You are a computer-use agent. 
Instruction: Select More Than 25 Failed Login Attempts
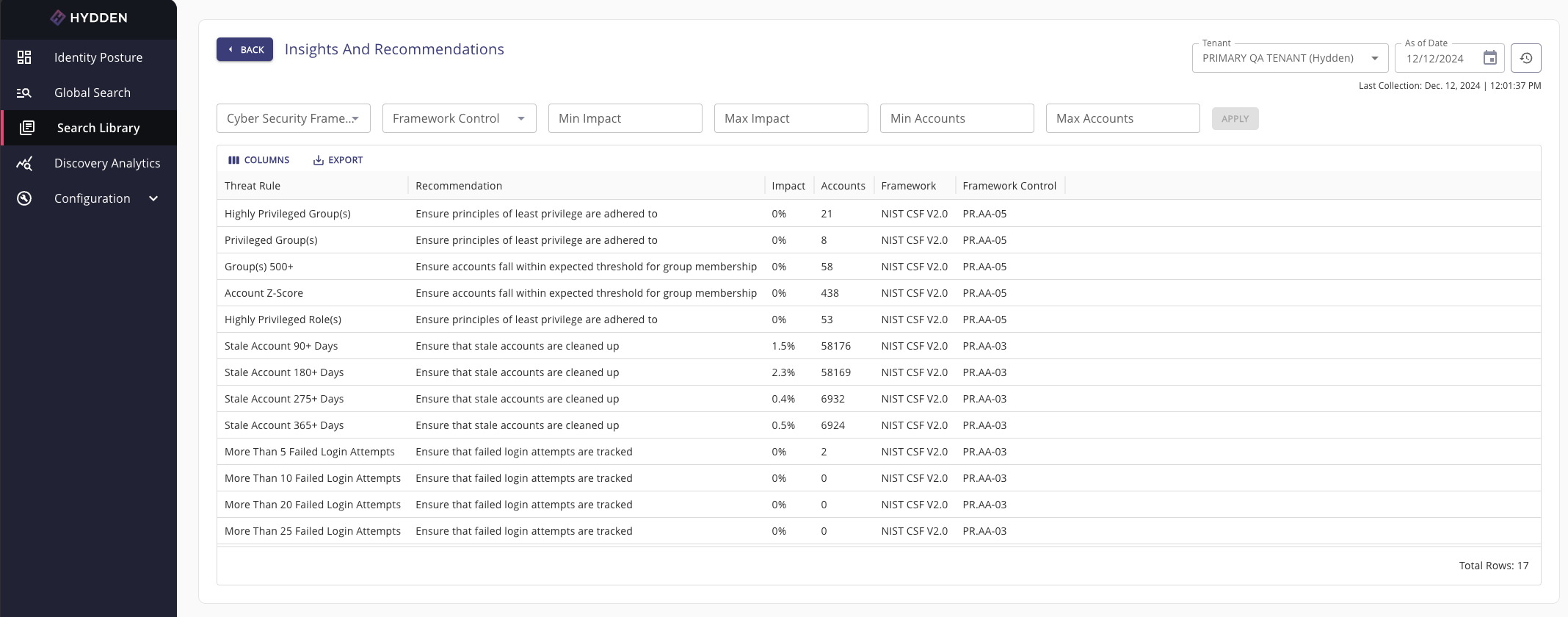pyautogui.click(x=313, y=531)
